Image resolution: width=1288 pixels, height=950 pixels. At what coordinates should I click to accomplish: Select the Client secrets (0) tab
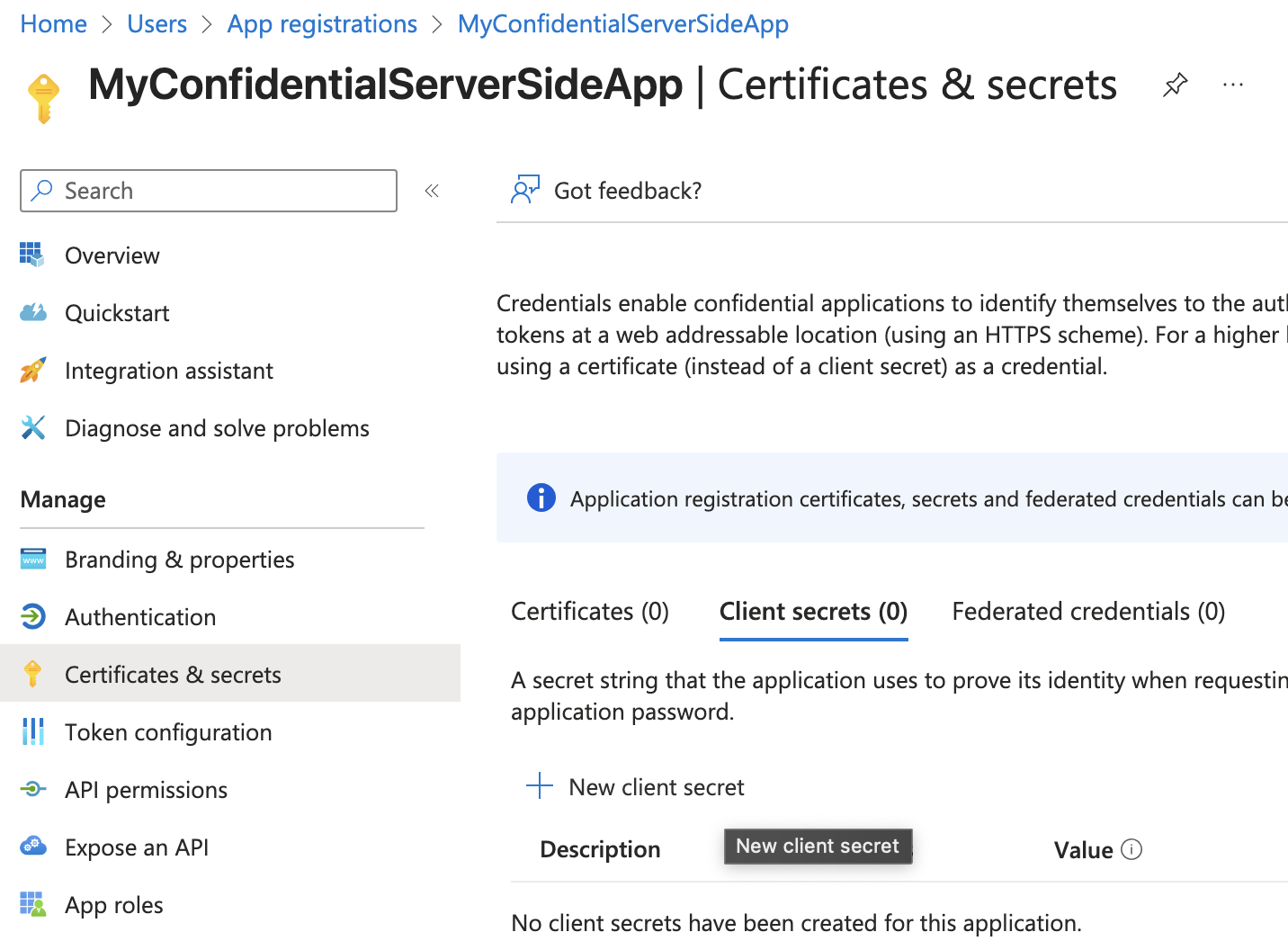[x=813, y=612]
